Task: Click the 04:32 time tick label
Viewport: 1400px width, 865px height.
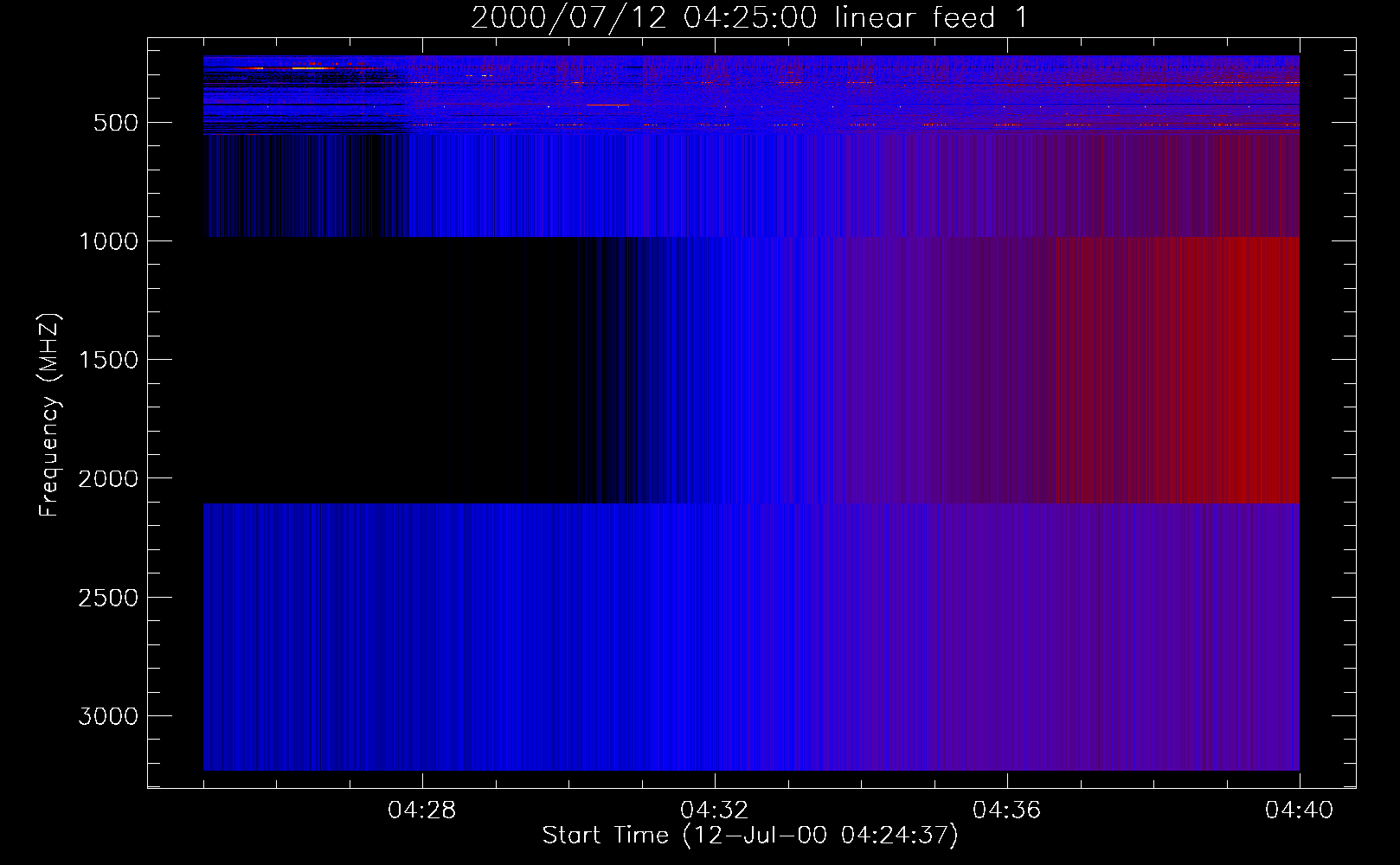Action: [x=715, y=811]
